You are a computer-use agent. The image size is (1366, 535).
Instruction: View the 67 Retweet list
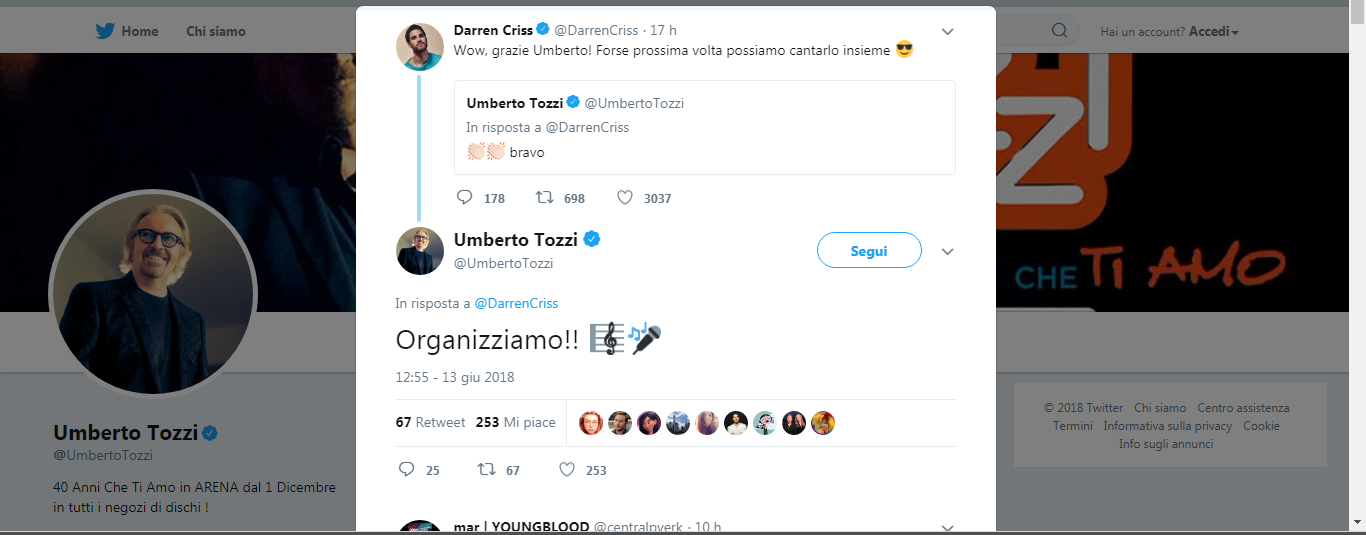point(430,422)
